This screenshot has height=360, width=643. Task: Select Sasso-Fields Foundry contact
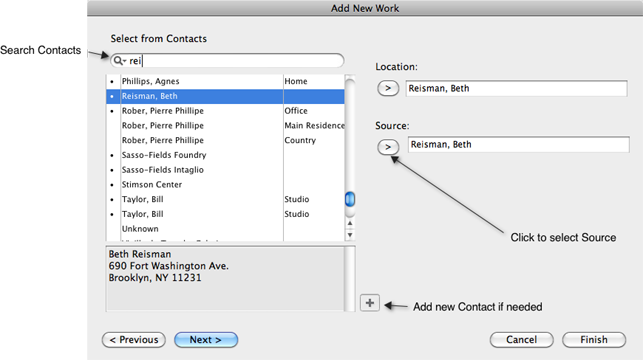[x=225, y=155]
